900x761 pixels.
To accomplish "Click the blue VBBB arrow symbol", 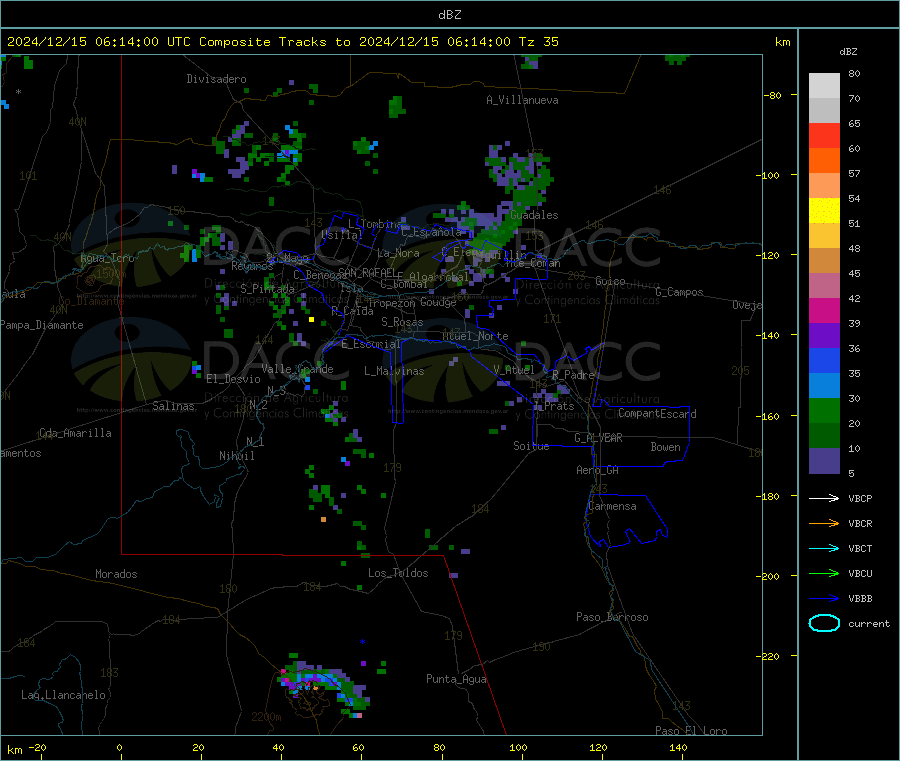I will [x=824, y=598].
